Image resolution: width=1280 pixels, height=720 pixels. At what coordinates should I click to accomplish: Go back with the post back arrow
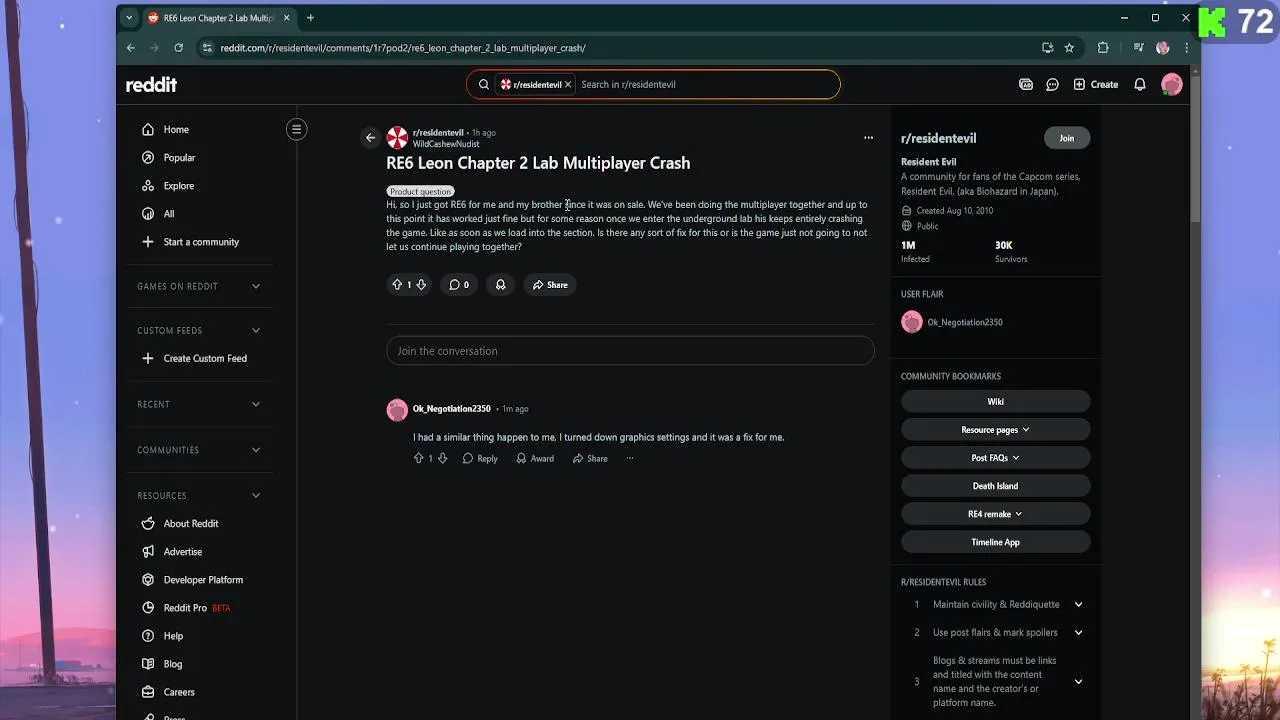click(370, 138)
